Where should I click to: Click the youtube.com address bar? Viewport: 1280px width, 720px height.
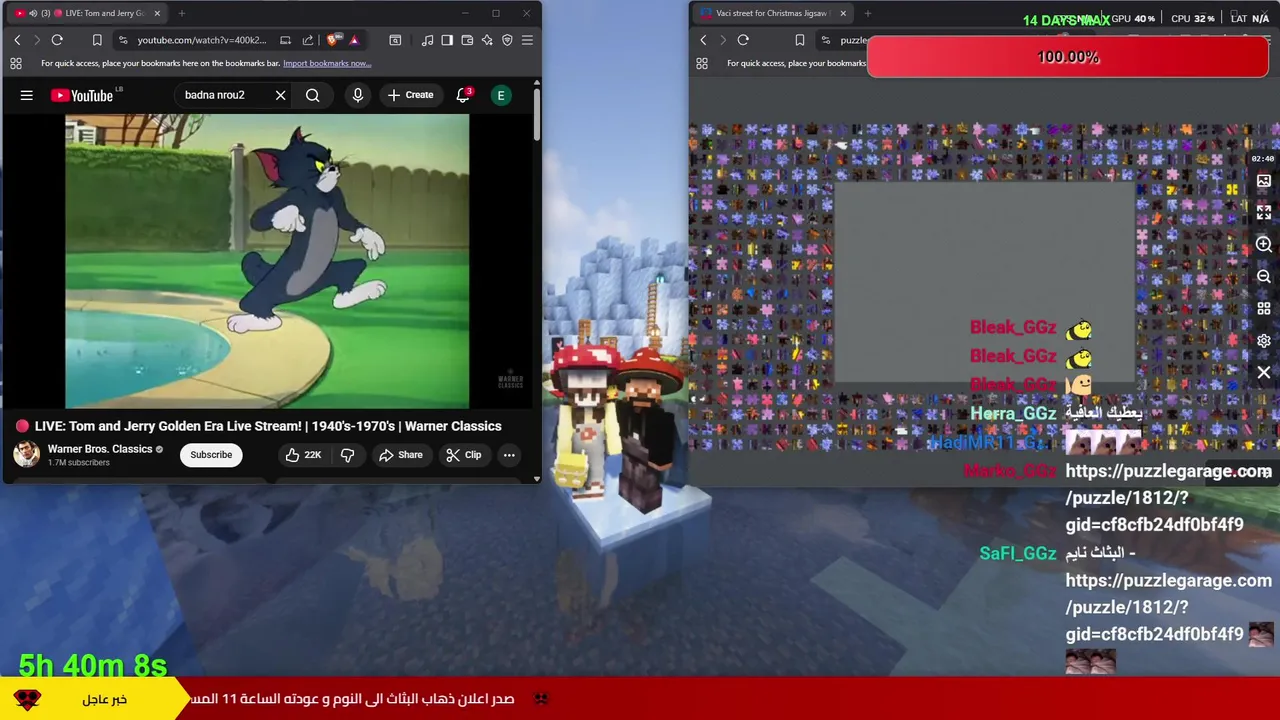(202, 40)
